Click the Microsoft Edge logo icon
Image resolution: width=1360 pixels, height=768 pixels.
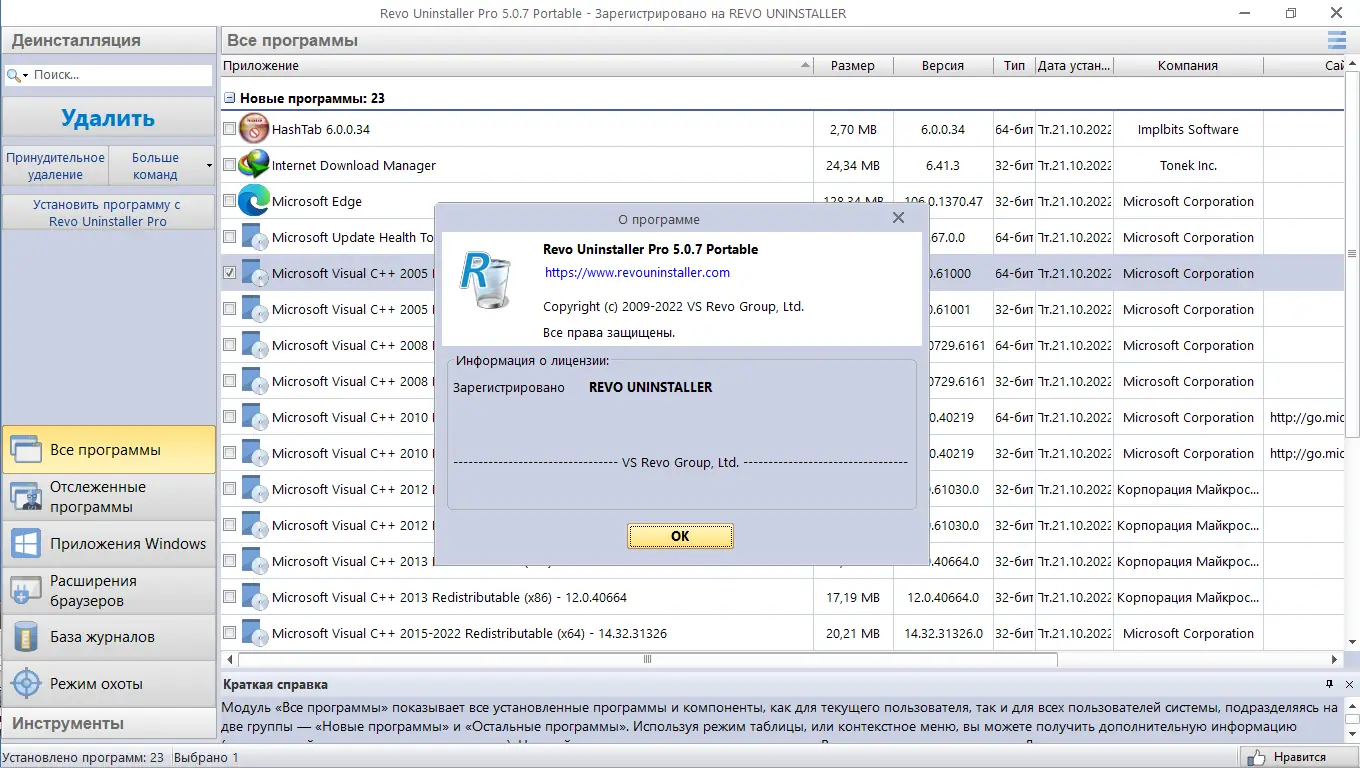[x=255, y=201]
